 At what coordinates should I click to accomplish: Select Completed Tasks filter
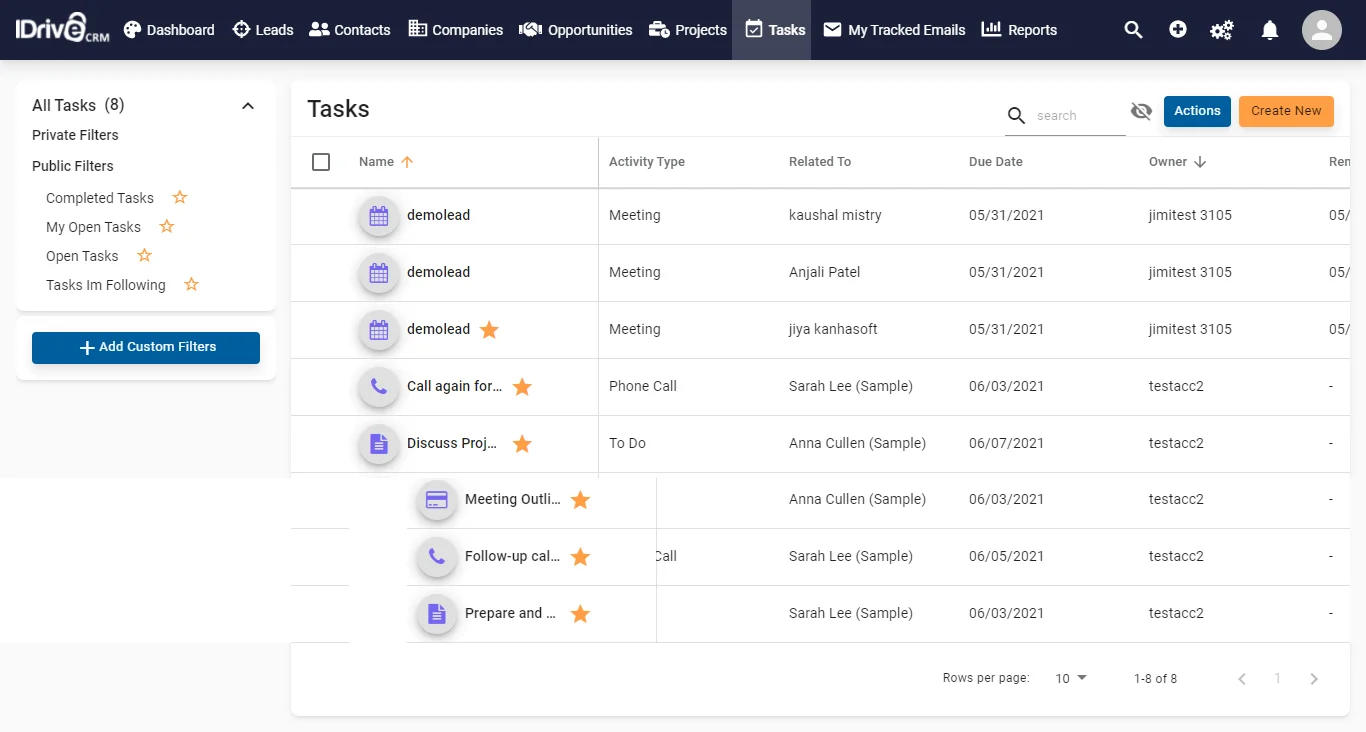(100, 198)
